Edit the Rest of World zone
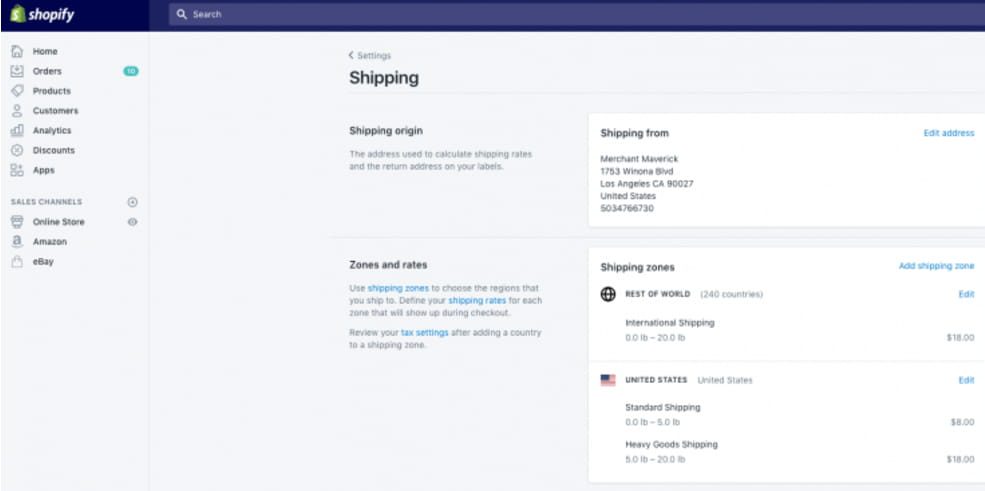The width and height of the screenshot is (985, 491). [966, 294]
